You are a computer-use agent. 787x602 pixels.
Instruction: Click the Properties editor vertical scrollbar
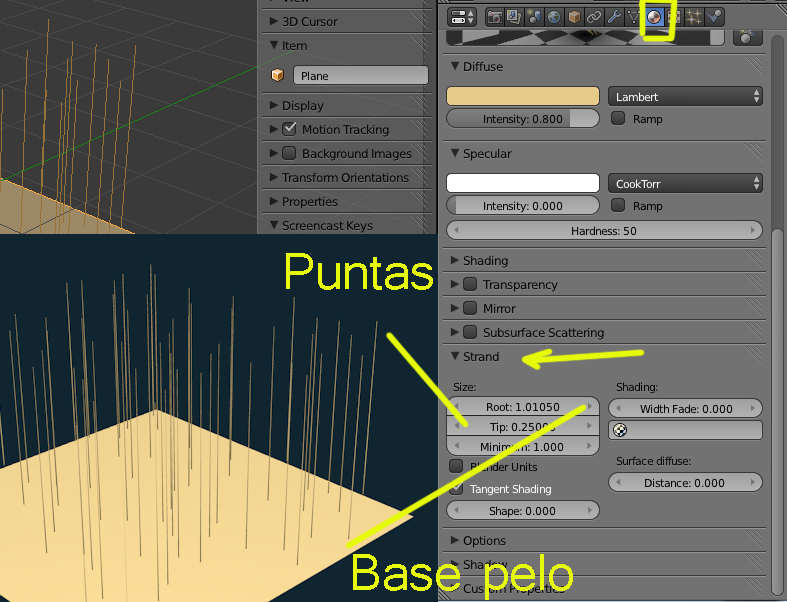776,412
